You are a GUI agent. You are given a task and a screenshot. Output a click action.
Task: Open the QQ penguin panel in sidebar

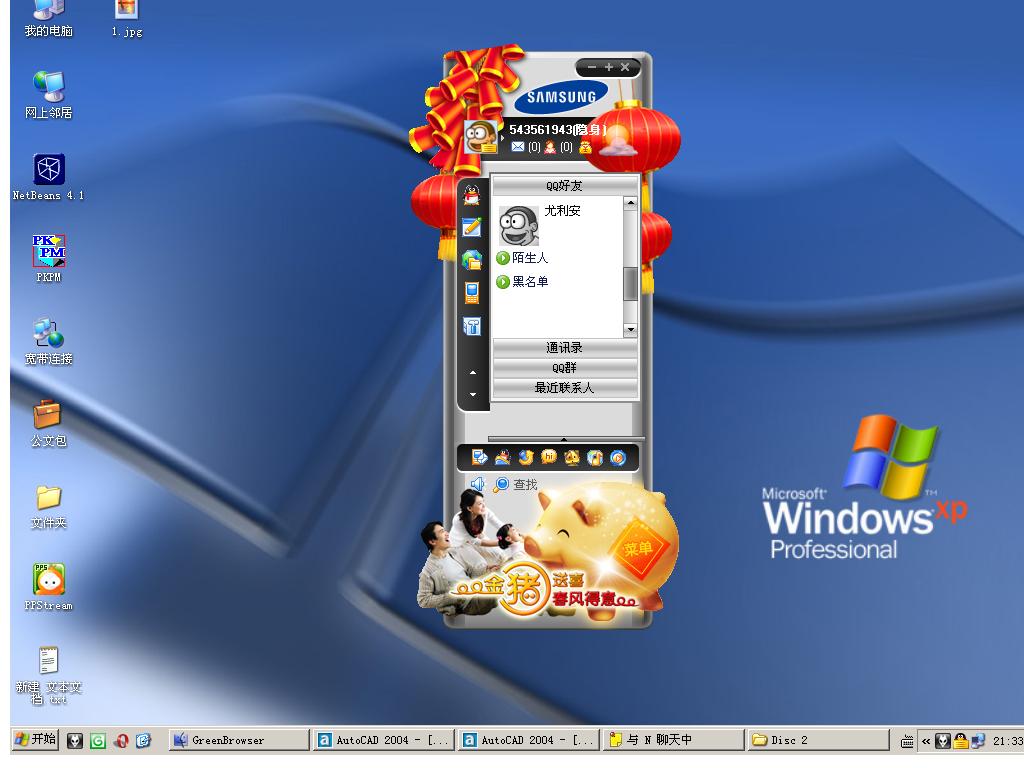coord(472,194)
